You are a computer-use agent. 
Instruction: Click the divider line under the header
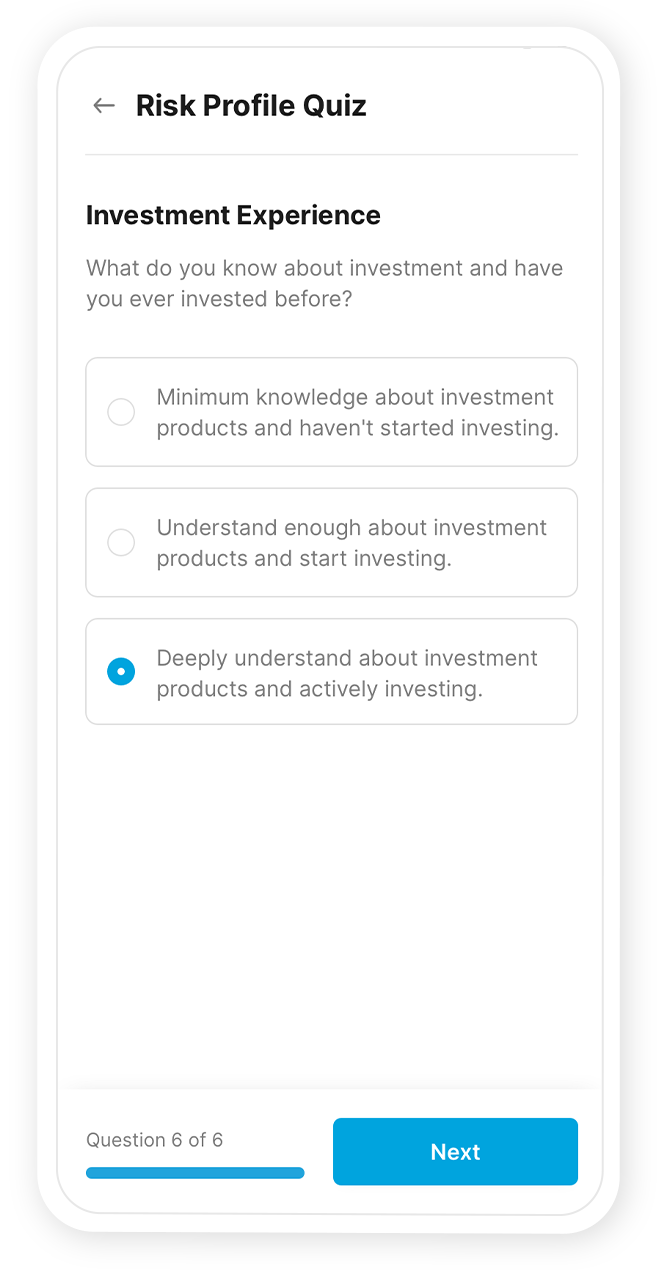331,155
